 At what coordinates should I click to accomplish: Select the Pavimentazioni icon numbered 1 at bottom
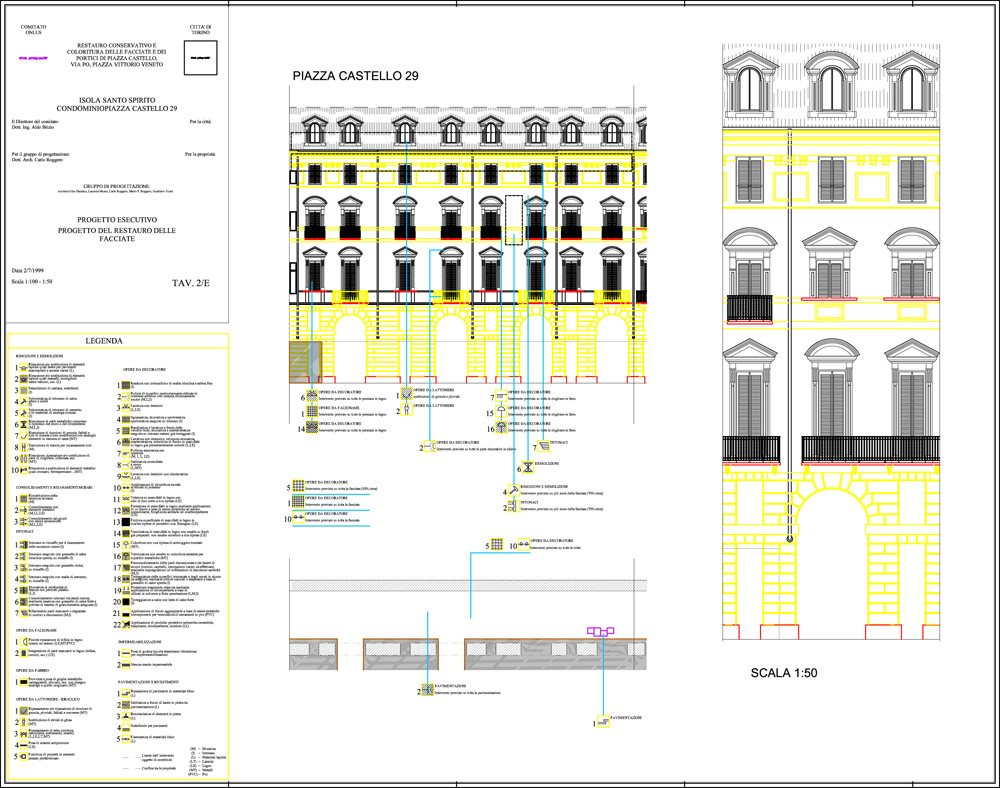[x=603, y=722]
